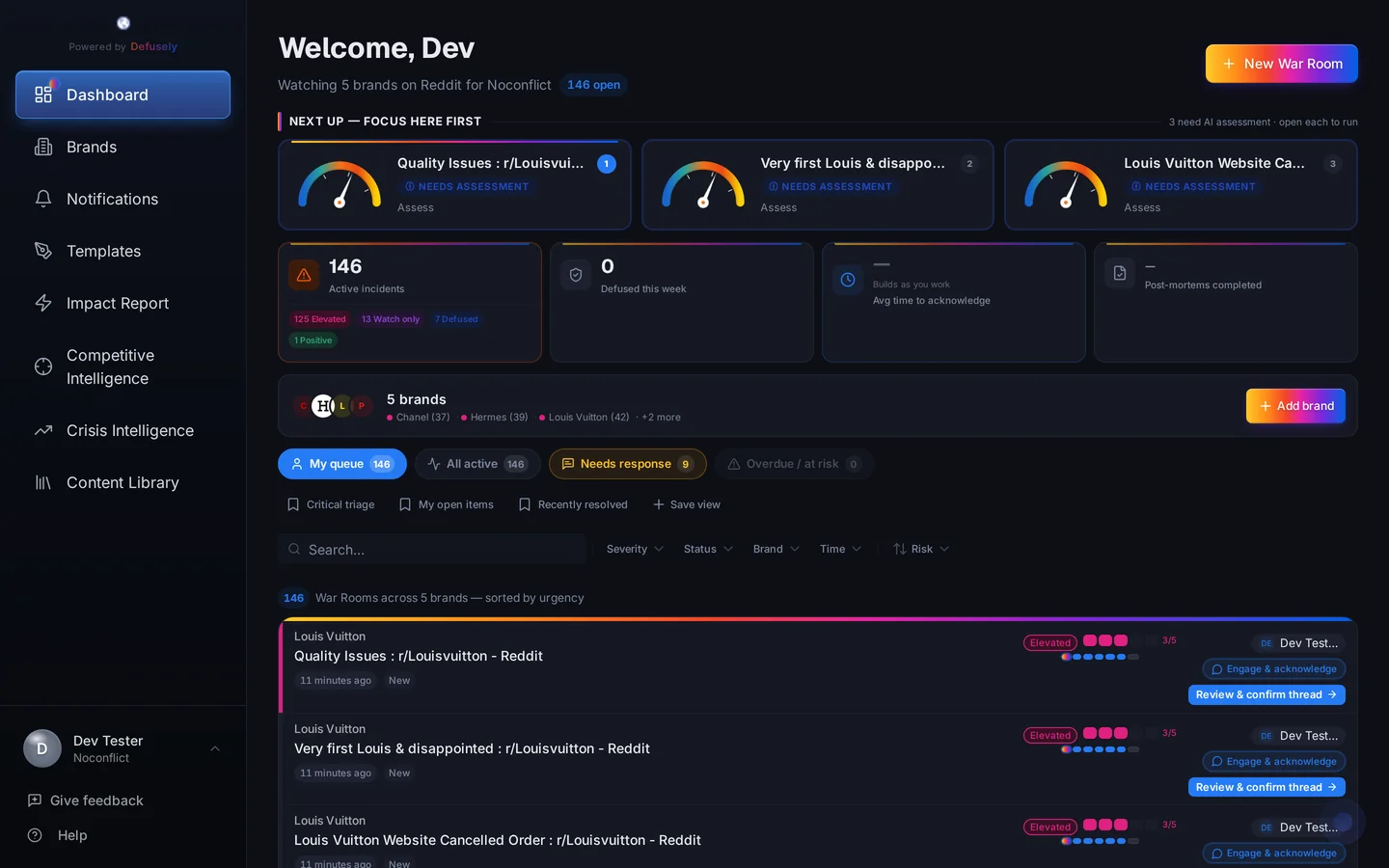Open the Needs response tab

click(627, 464)
